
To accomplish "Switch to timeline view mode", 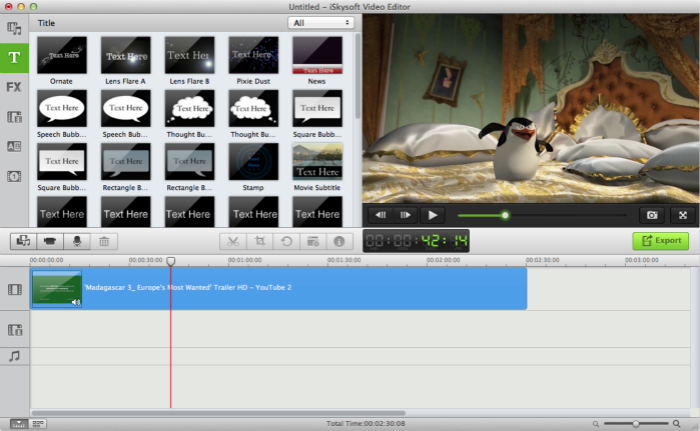I will [18, 423].
